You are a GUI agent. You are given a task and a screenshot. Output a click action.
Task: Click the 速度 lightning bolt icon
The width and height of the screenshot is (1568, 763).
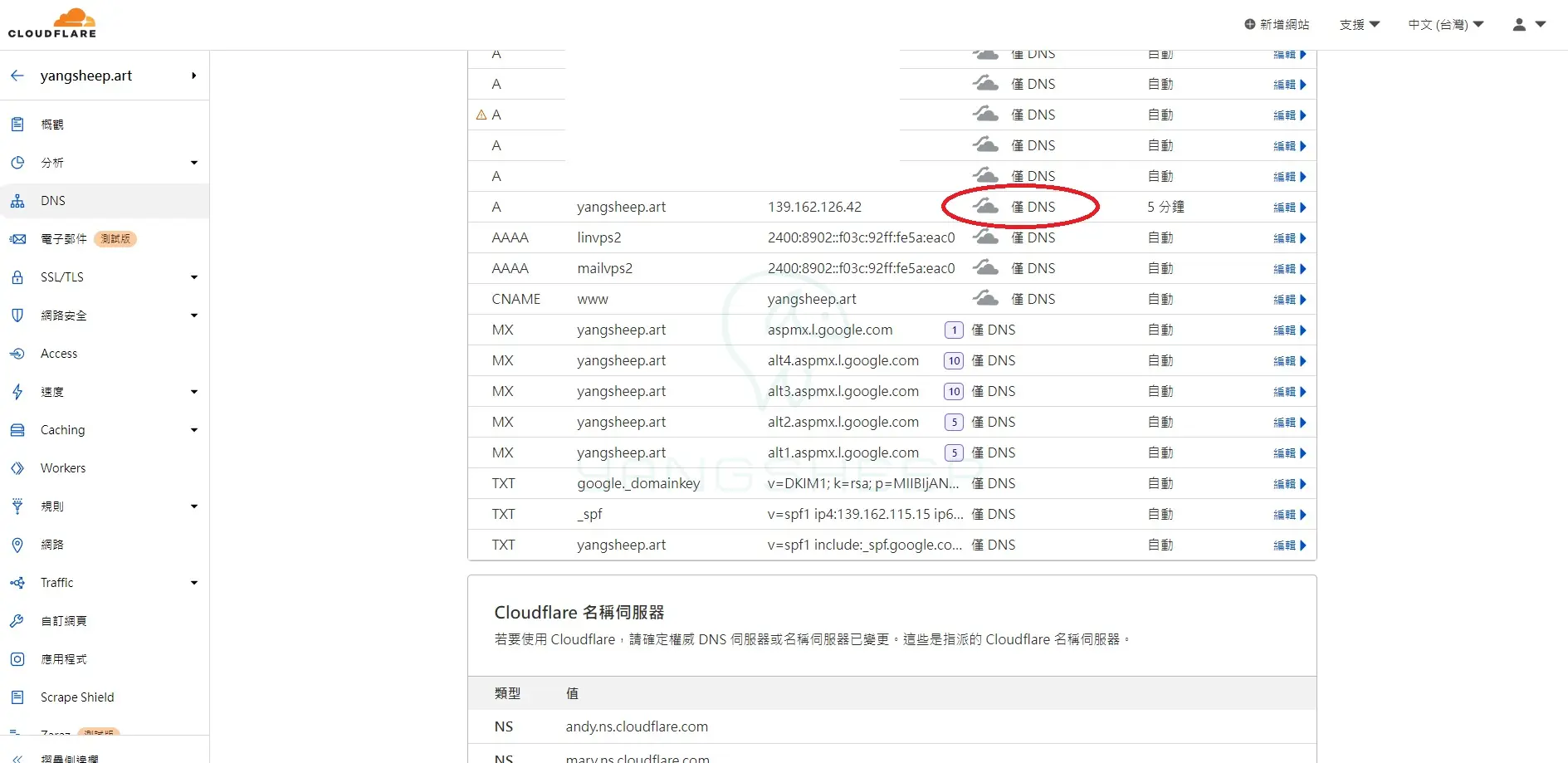pos(17,392)
